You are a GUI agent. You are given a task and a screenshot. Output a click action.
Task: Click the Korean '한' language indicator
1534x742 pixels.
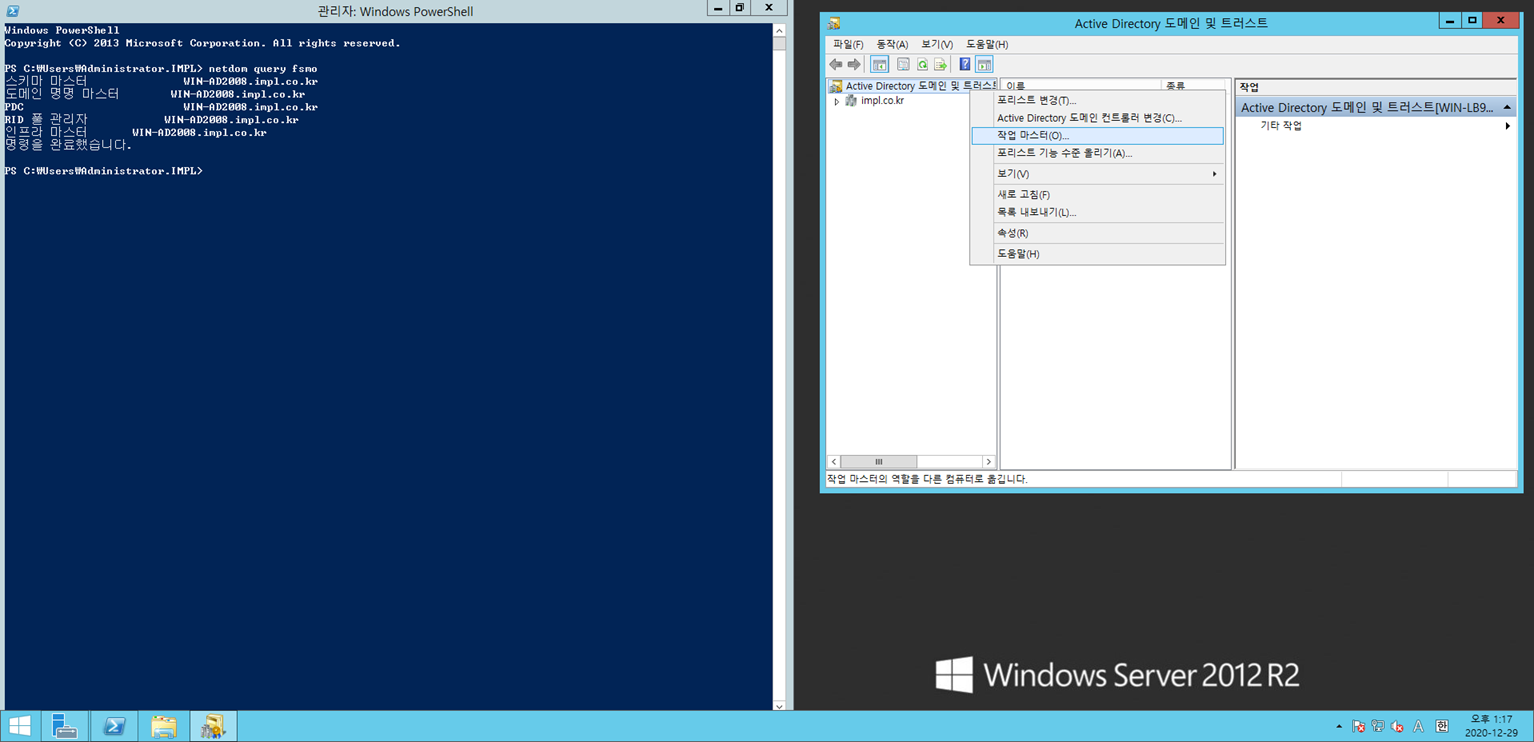(1442, 727)
